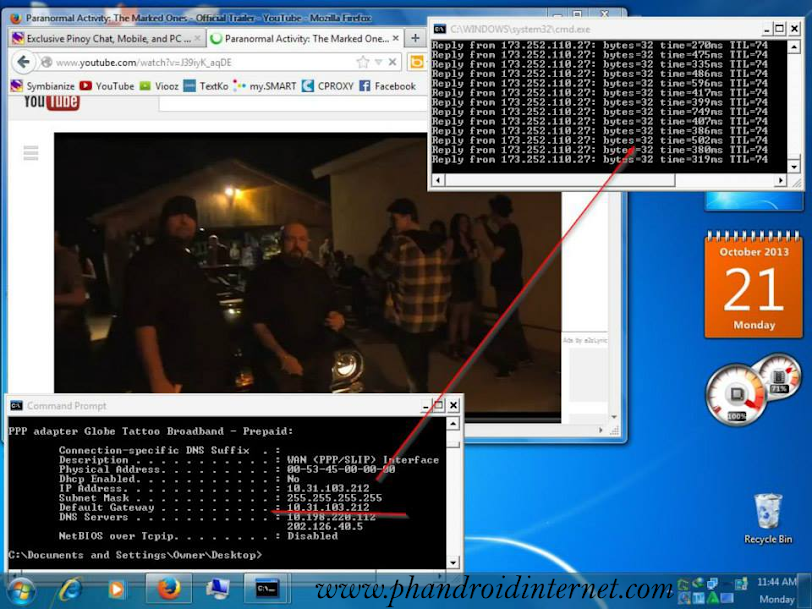Screen dimensions: 812x609
Task: Close the Exclusive Pinoy Chat tab
Action: (x=197, y=38)
